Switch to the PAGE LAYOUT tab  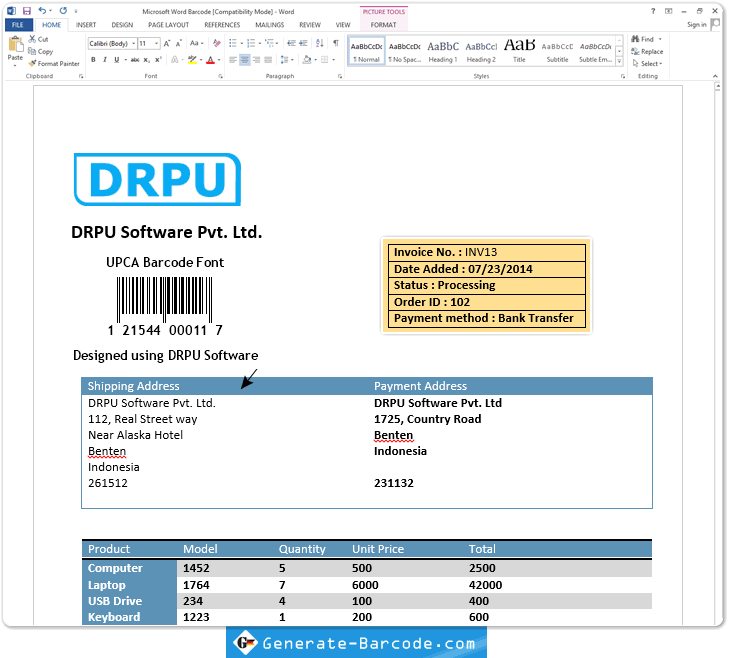(168, 25)
